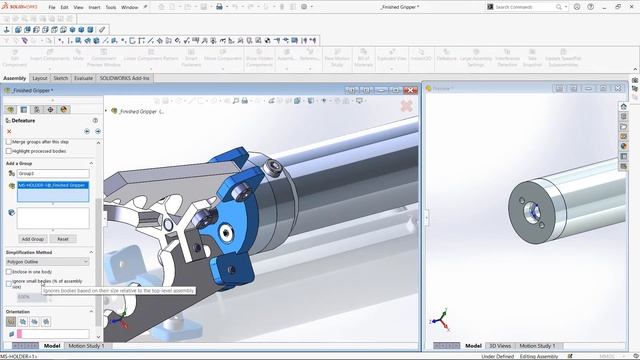Open Defeature help question mark icon
Viewport: 640px width, 360px height.
95,120
